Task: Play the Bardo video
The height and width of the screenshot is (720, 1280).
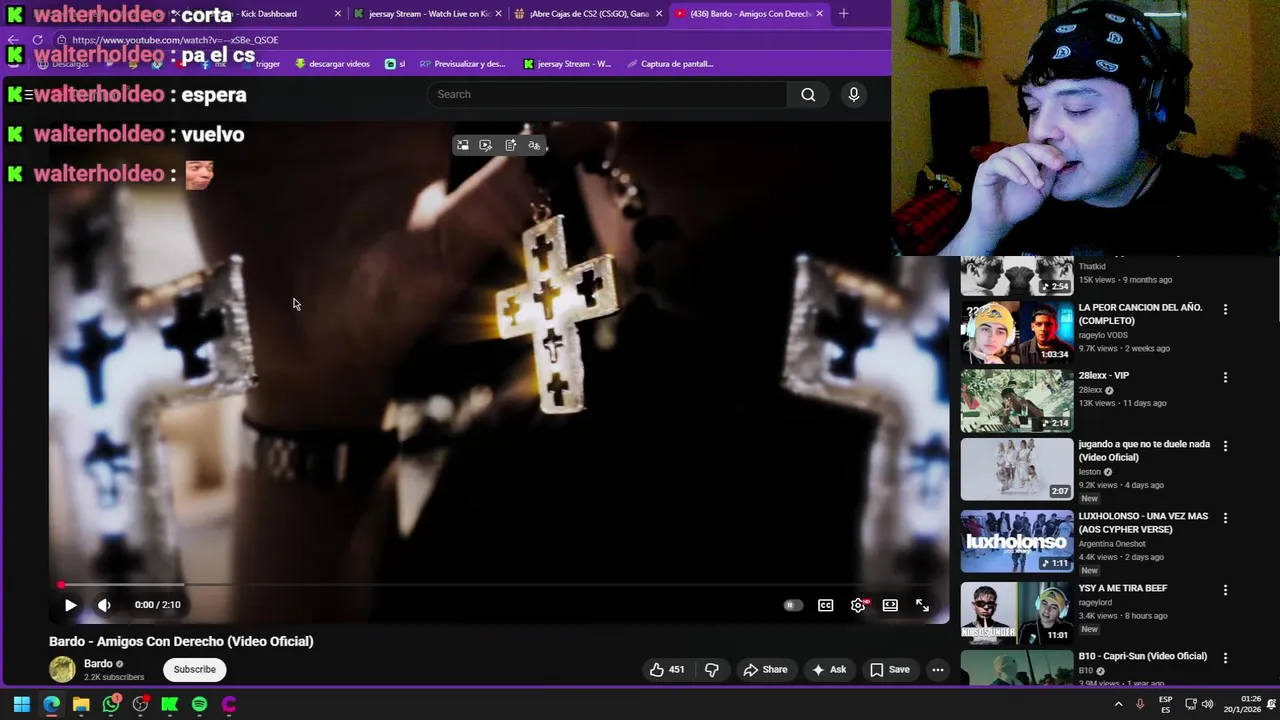Action: coord(70,605)
